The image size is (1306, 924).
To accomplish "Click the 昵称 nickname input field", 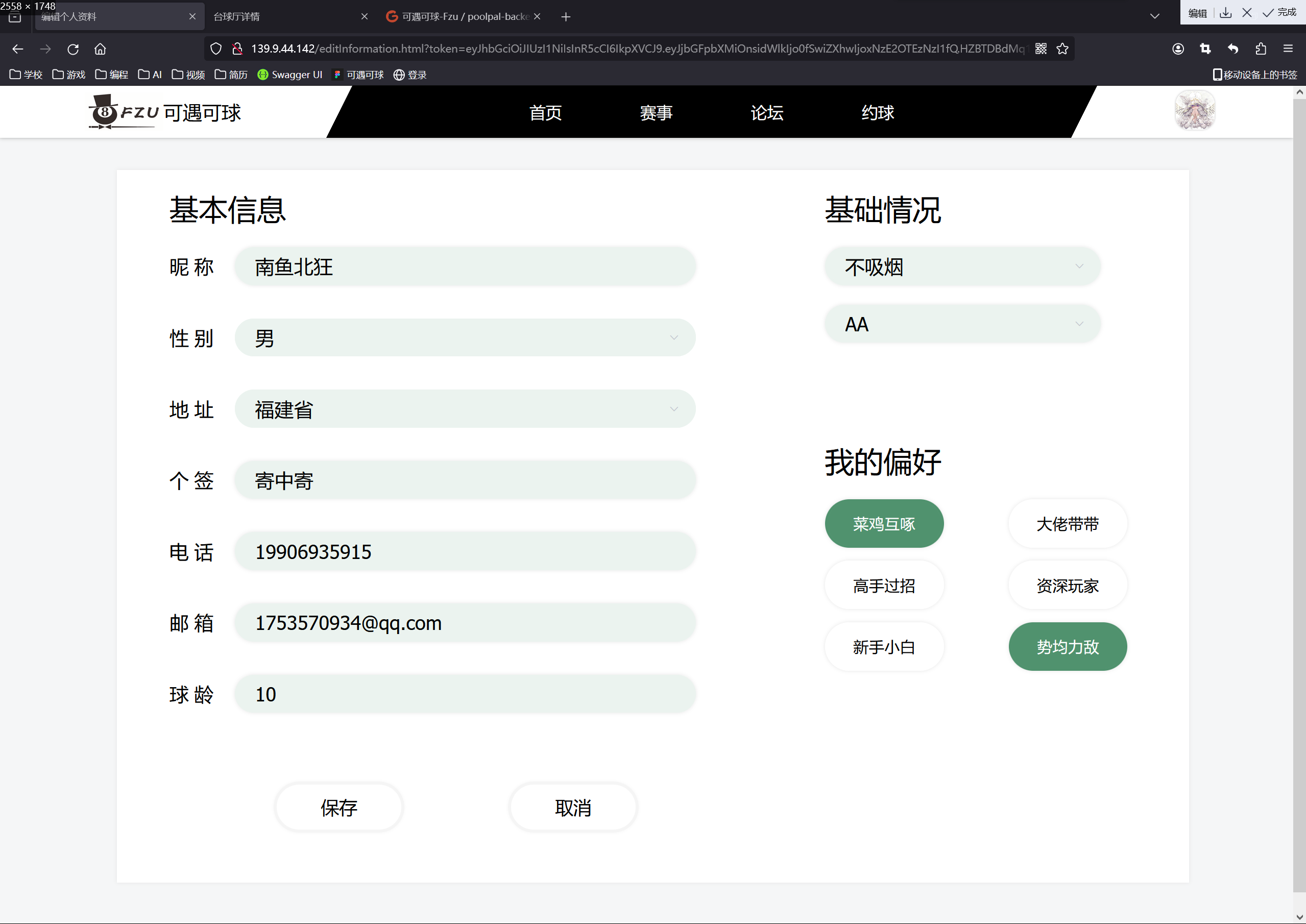I will pos(465,266).
